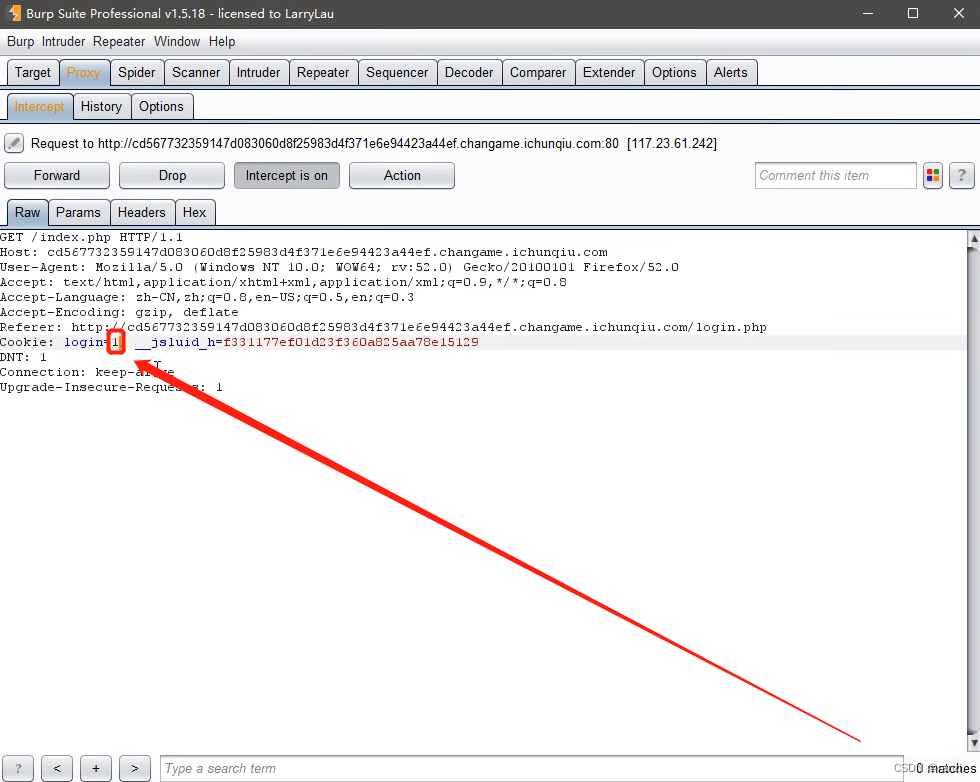The width and height of the screenshot is (980, 782).
Task: Click the 'Accept: text/html' header line
Action: [x=283, y=283]
